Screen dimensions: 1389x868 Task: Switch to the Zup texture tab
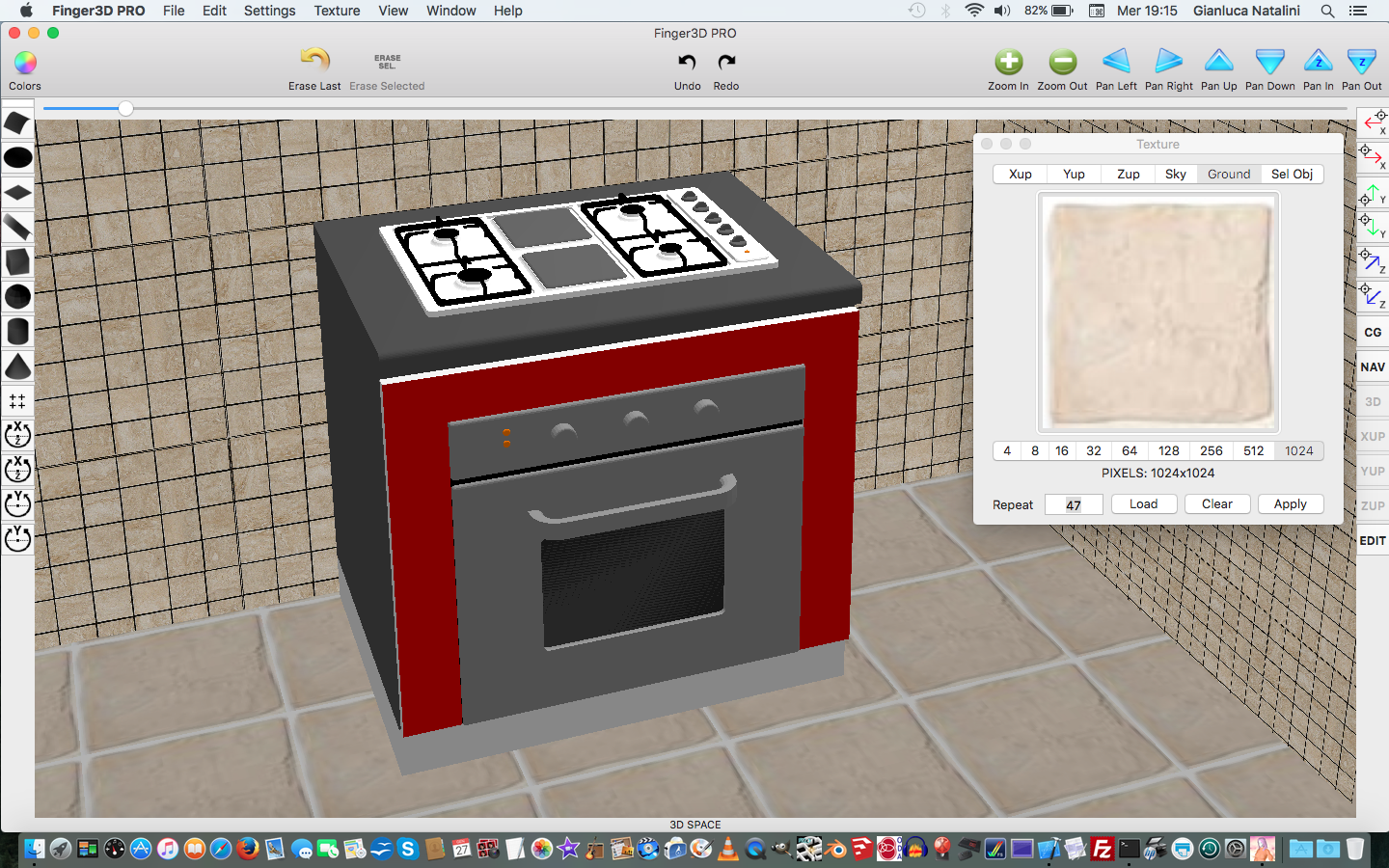point(1128,174)
